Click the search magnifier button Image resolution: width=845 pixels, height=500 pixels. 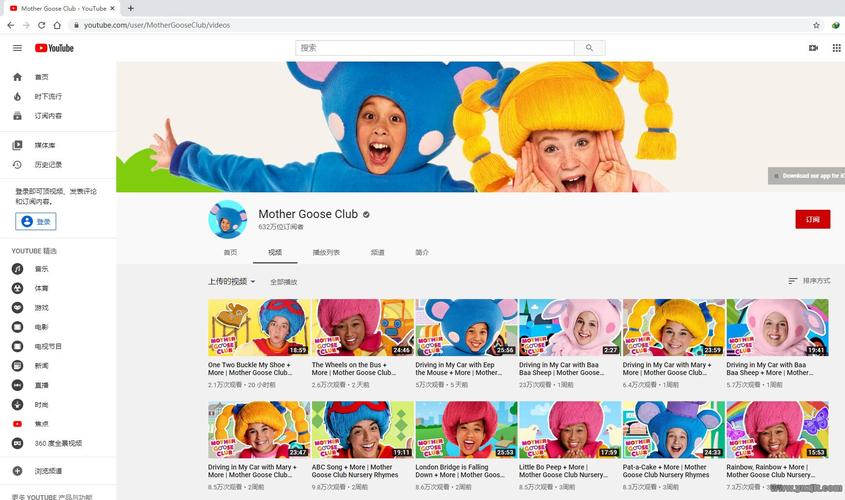point(590,48)
